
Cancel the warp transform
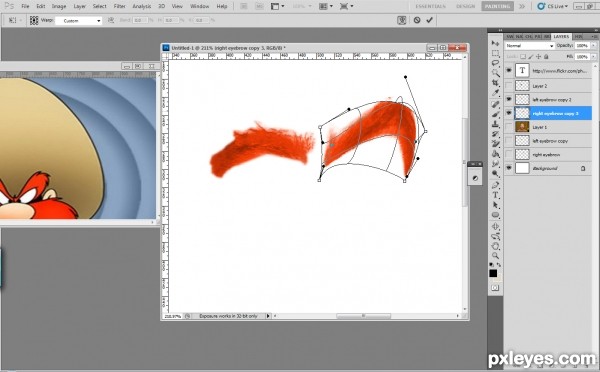tap(417, 20)
